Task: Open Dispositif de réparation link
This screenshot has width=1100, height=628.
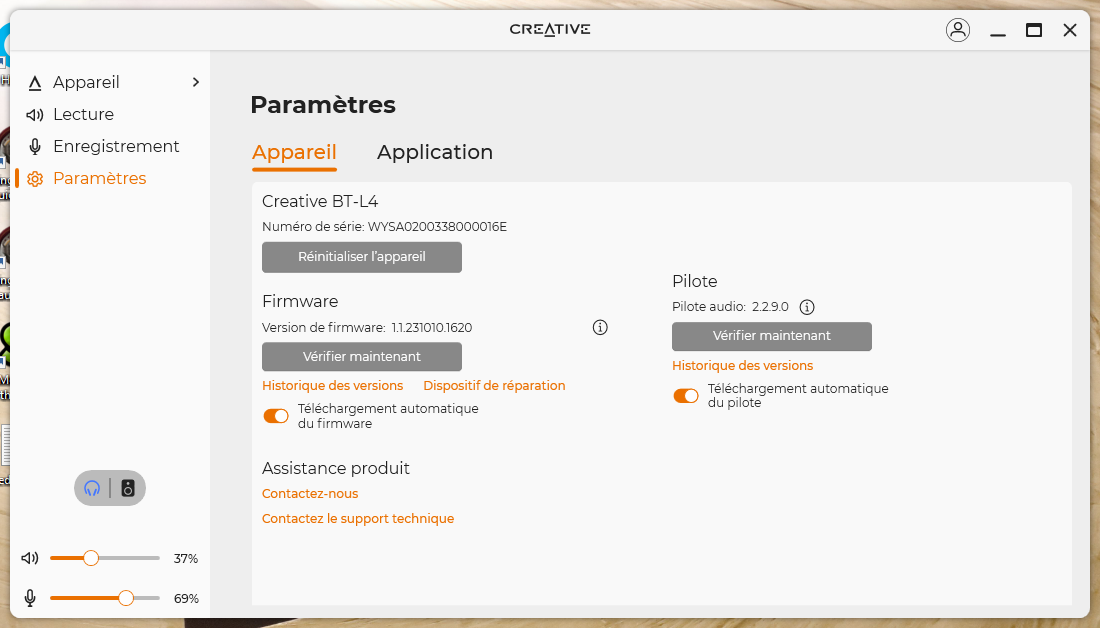Action: [x=494, y=386]
